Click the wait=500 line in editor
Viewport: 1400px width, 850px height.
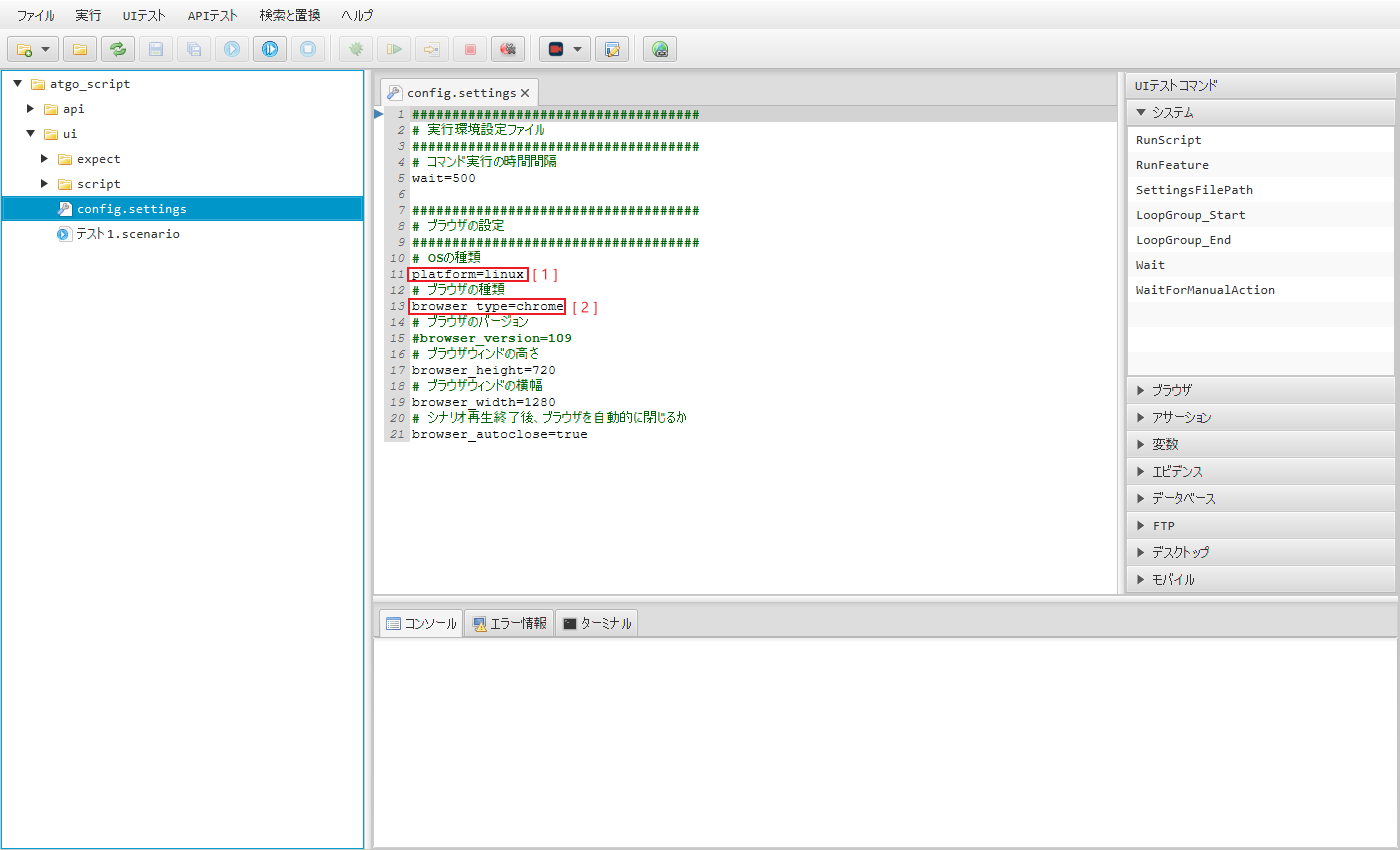pyautogui.click(x=444, y=178)
